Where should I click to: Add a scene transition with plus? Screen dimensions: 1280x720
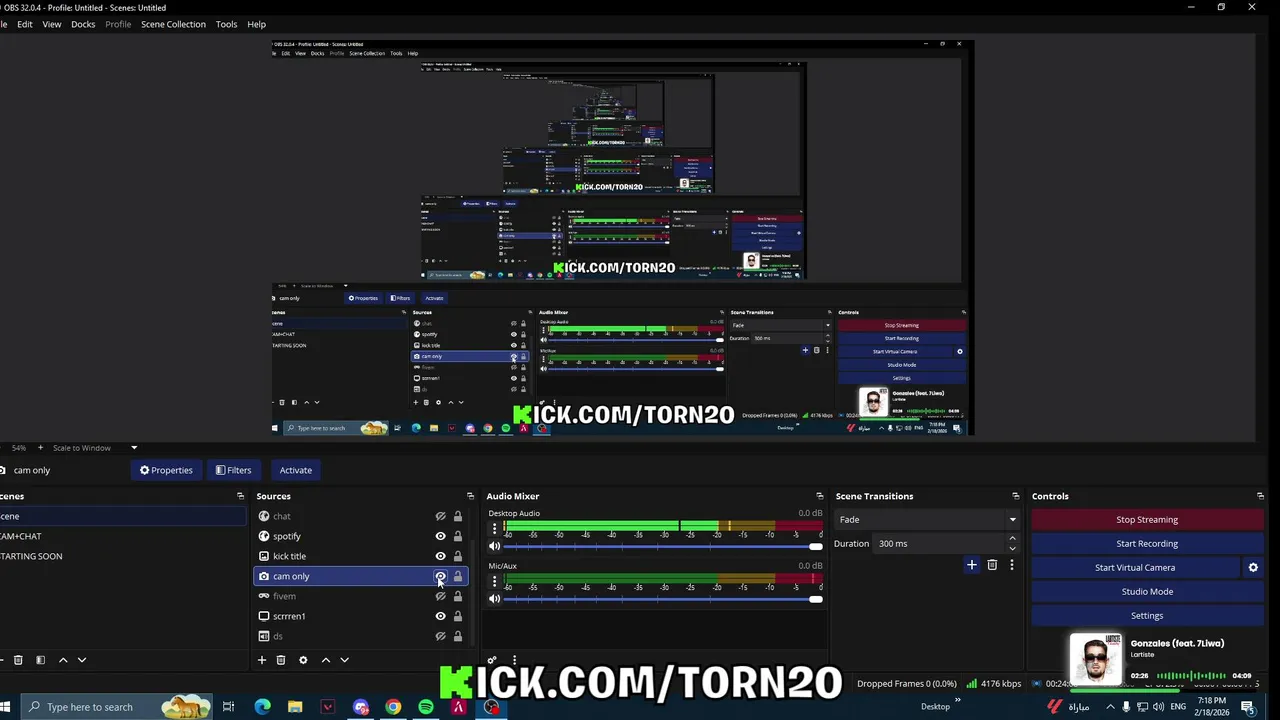coord(971,565)
